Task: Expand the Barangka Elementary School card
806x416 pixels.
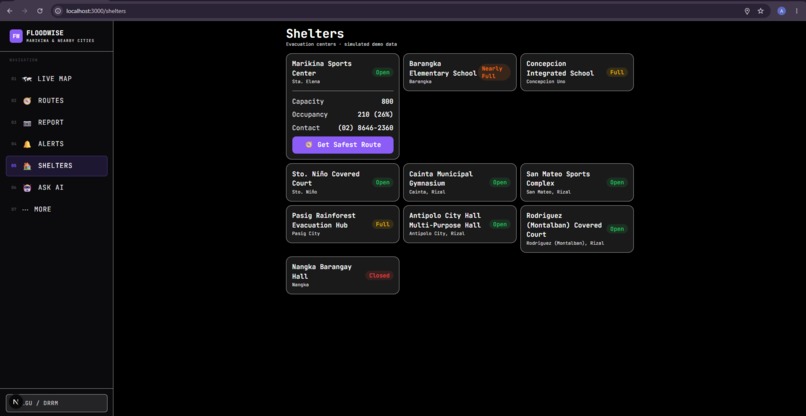Action: coord(460,73)
